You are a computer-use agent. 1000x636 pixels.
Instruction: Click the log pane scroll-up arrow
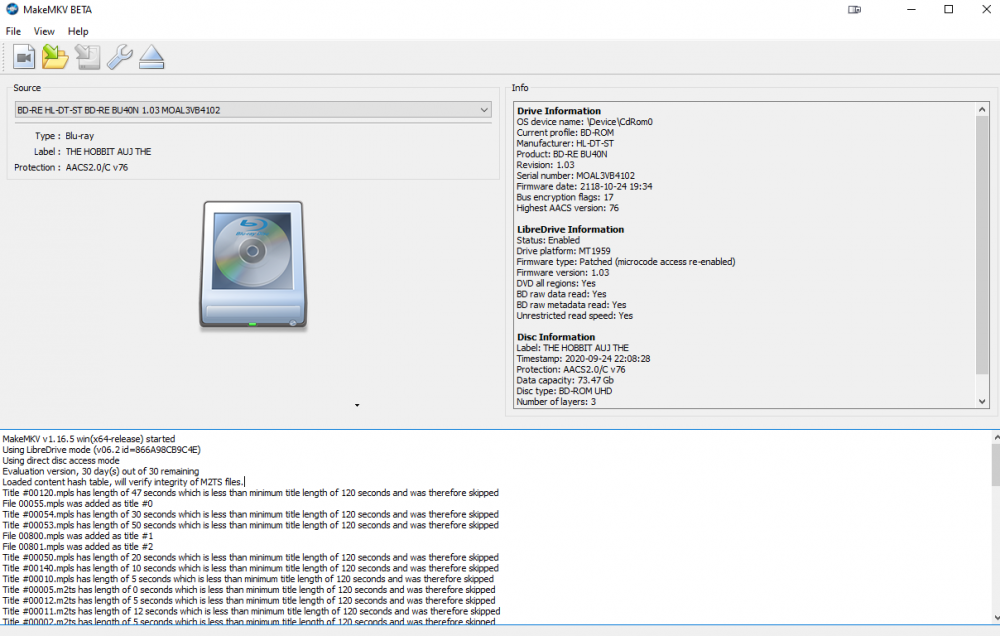tap(996, 438)
